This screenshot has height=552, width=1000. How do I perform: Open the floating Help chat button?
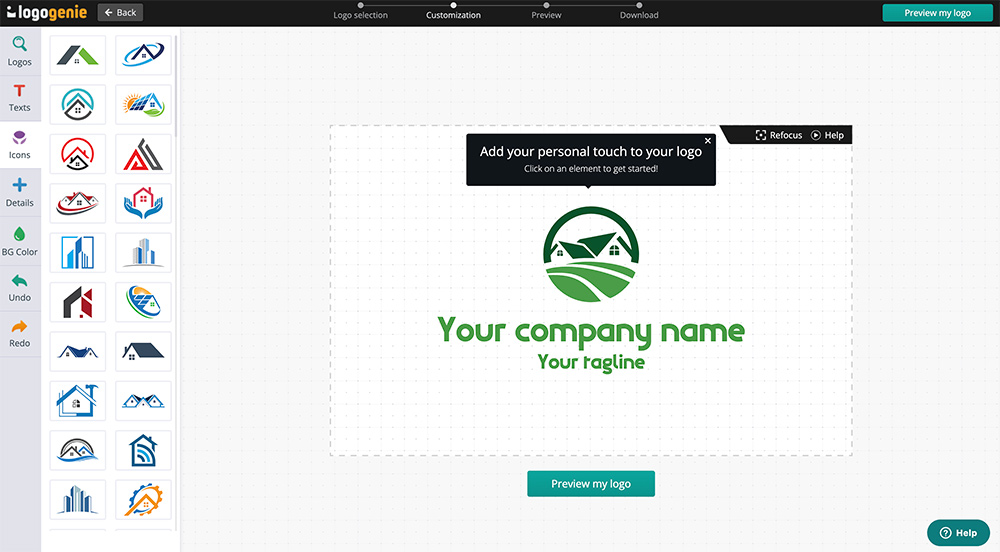(x=958, y=533)
